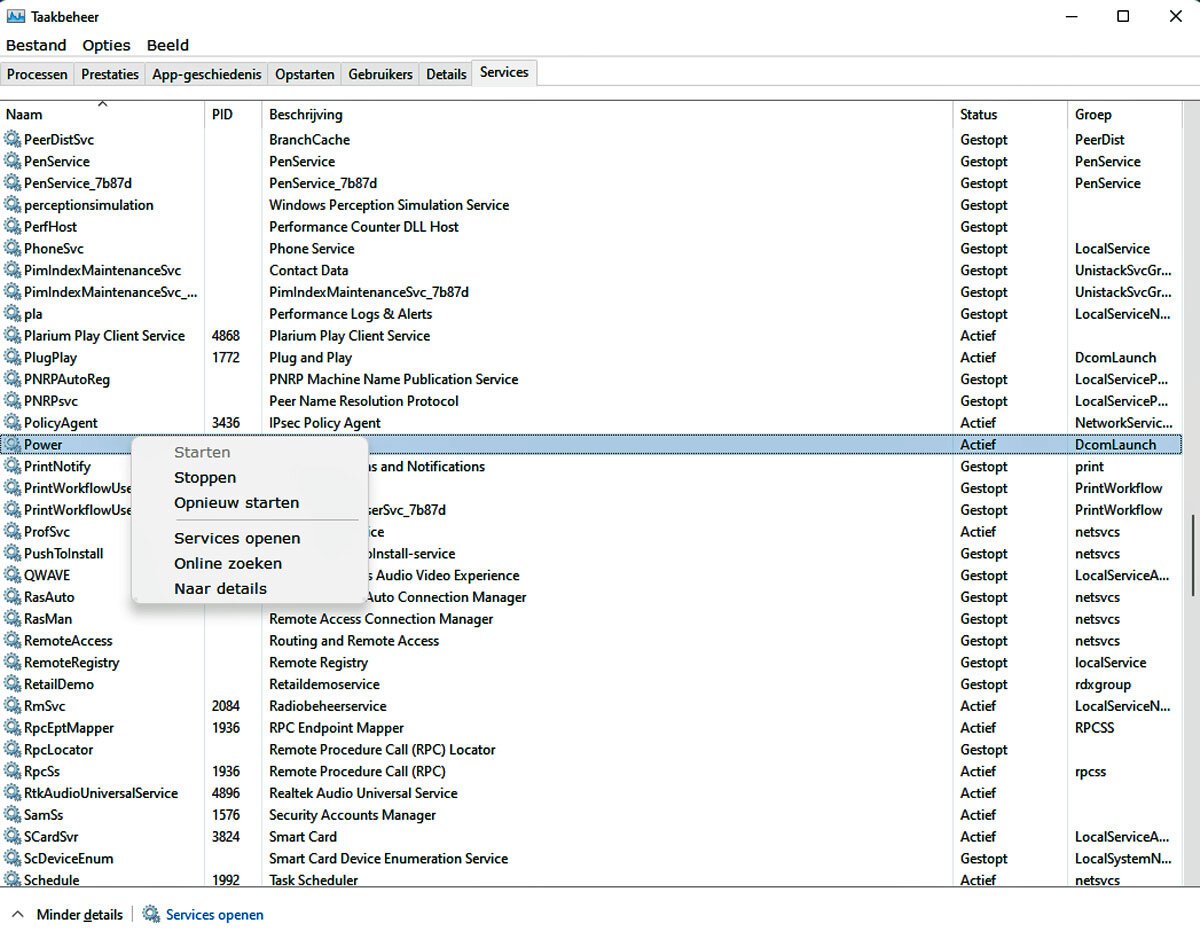
Task: Sort by the Groep column header
Action: click(1125, 114)
